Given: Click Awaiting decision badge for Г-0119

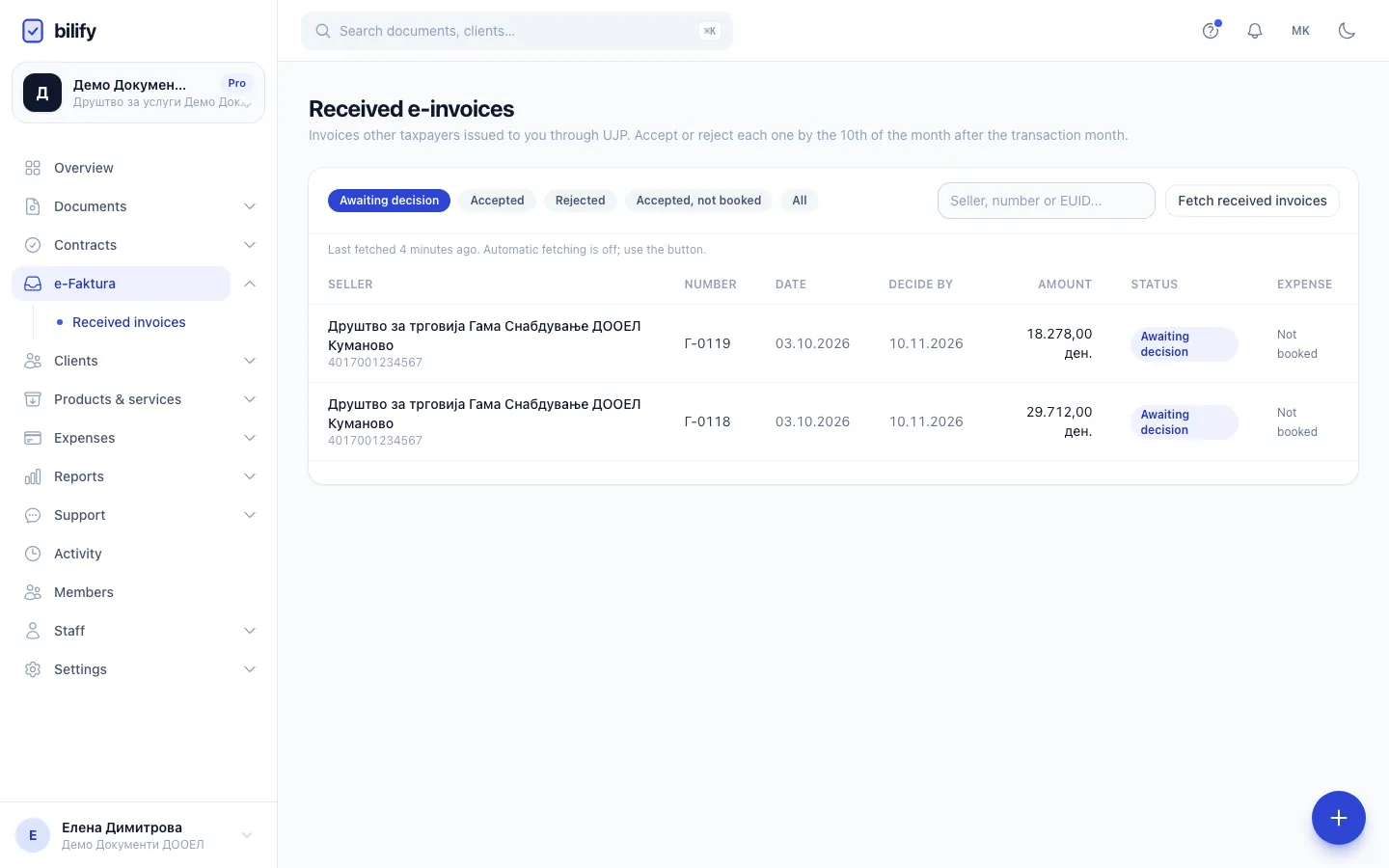Looking at the screenshot, I should [1184, 344].
